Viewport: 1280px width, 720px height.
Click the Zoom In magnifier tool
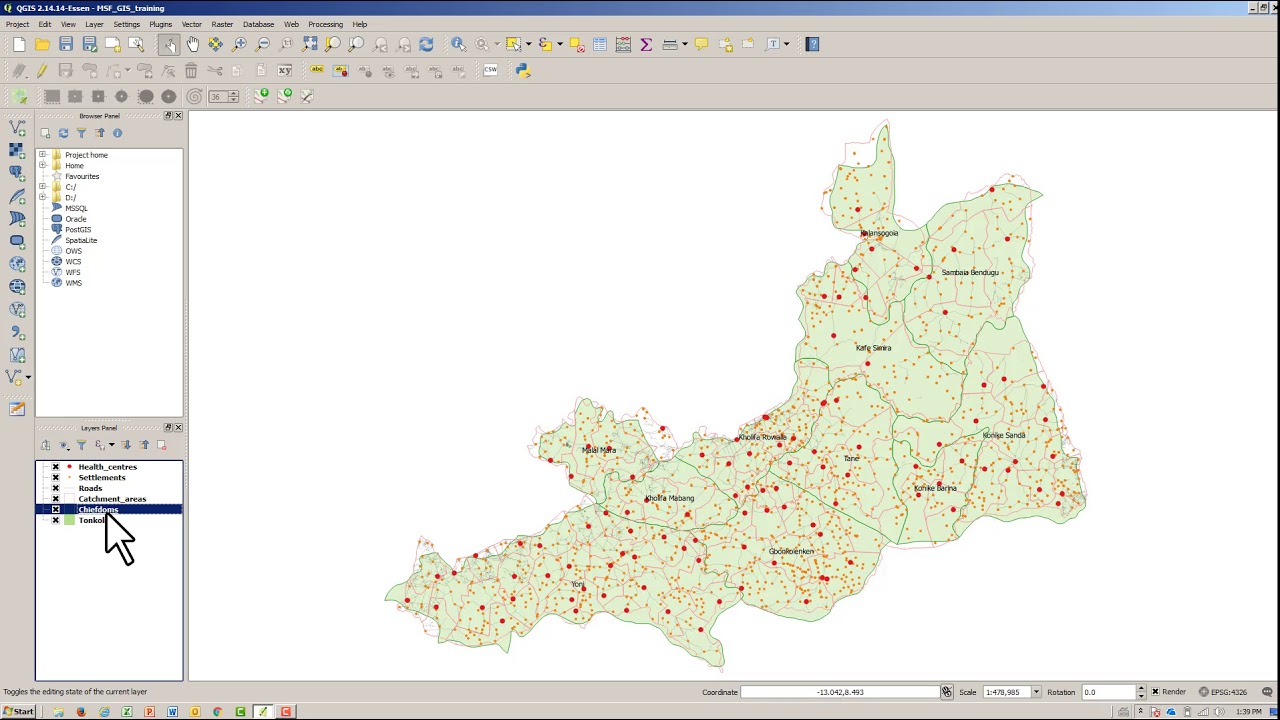pos(240,44)
